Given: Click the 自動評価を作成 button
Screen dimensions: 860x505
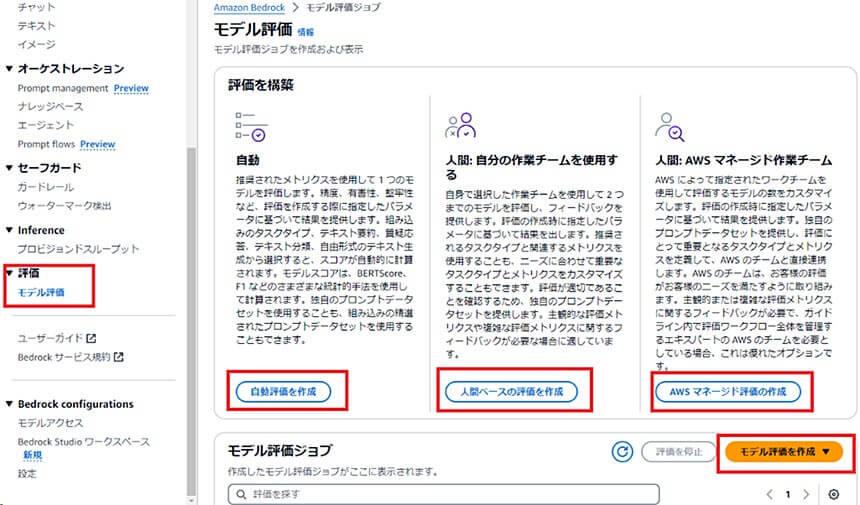Looking at the screenshot, I should click(284, 391).
